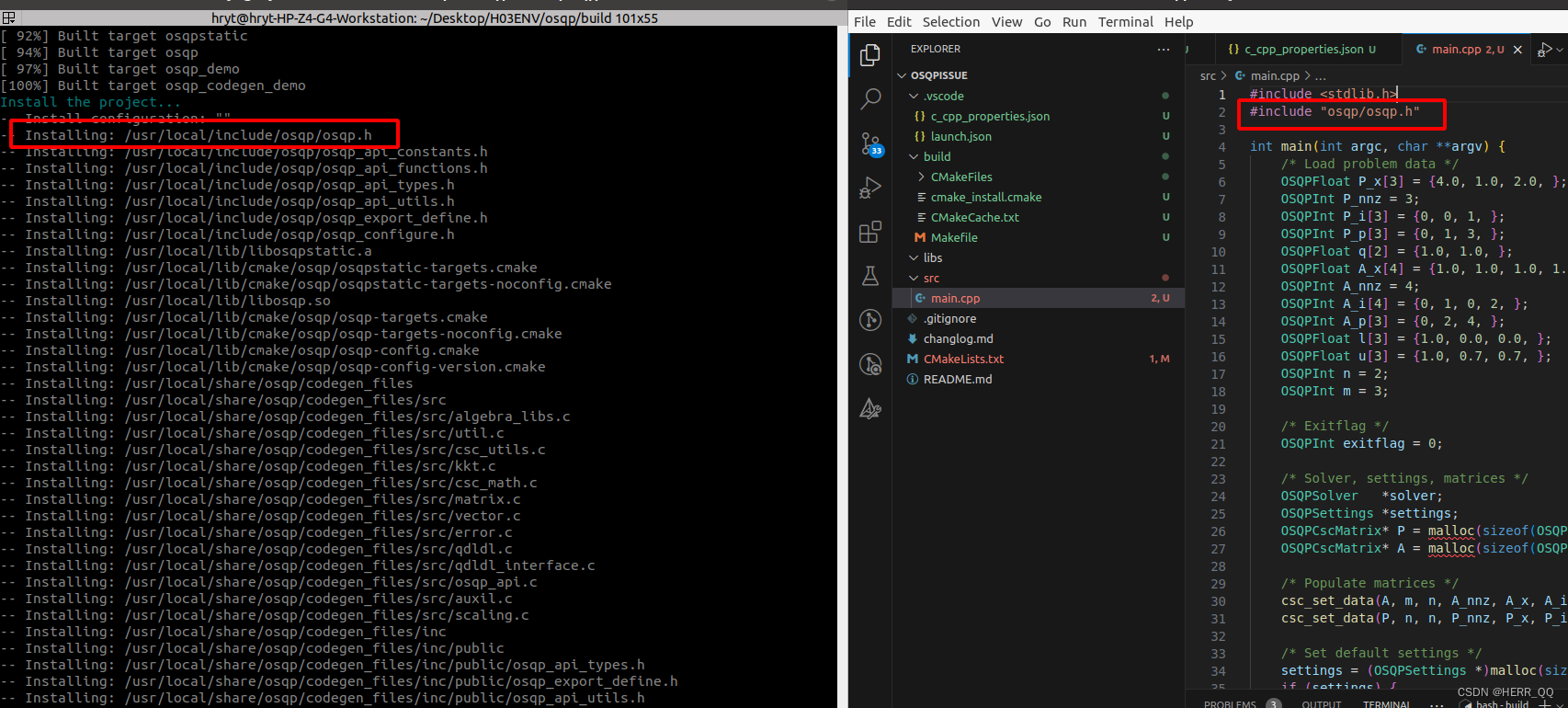Click the breadcrumb ellipsis symbol segment
1568x708 pixels.
click(x=1321, y=75)
